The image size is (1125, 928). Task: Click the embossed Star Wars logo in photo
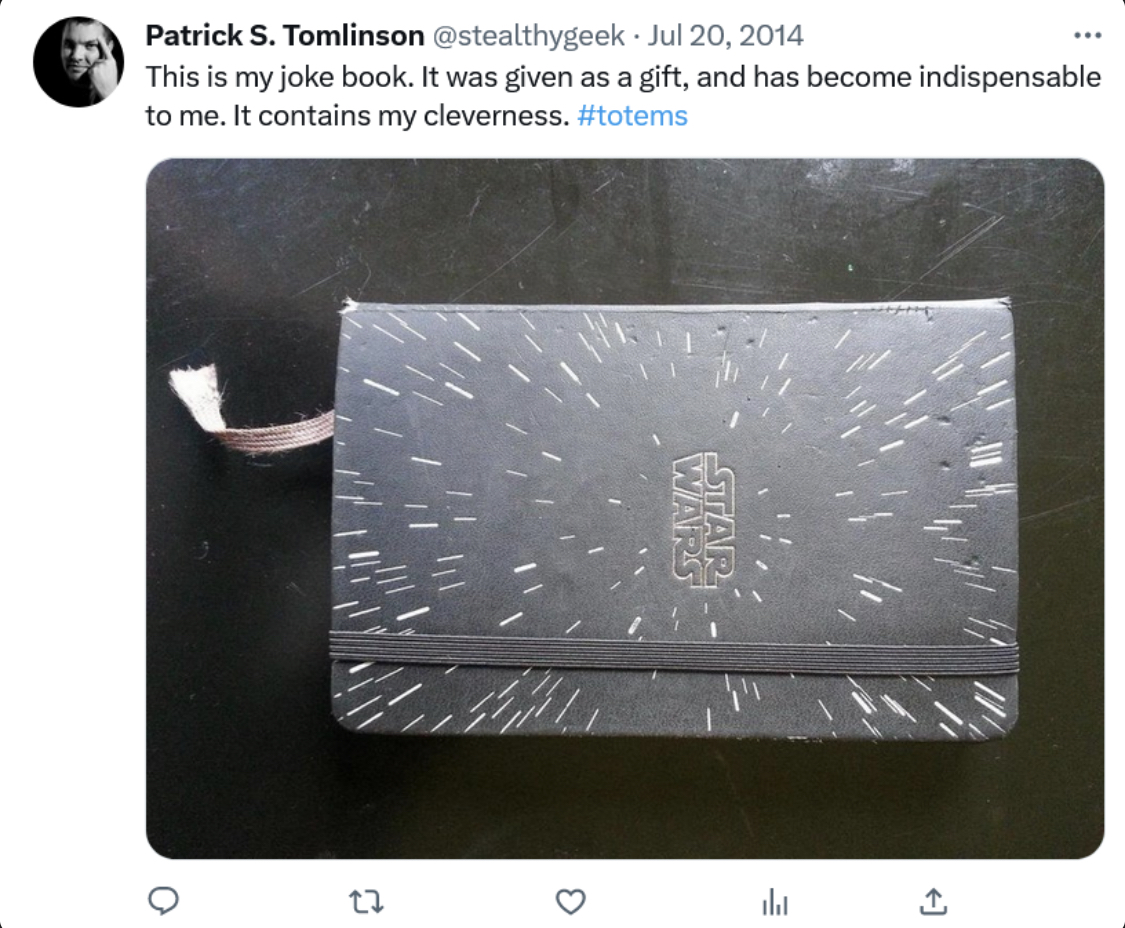(703, 520)
